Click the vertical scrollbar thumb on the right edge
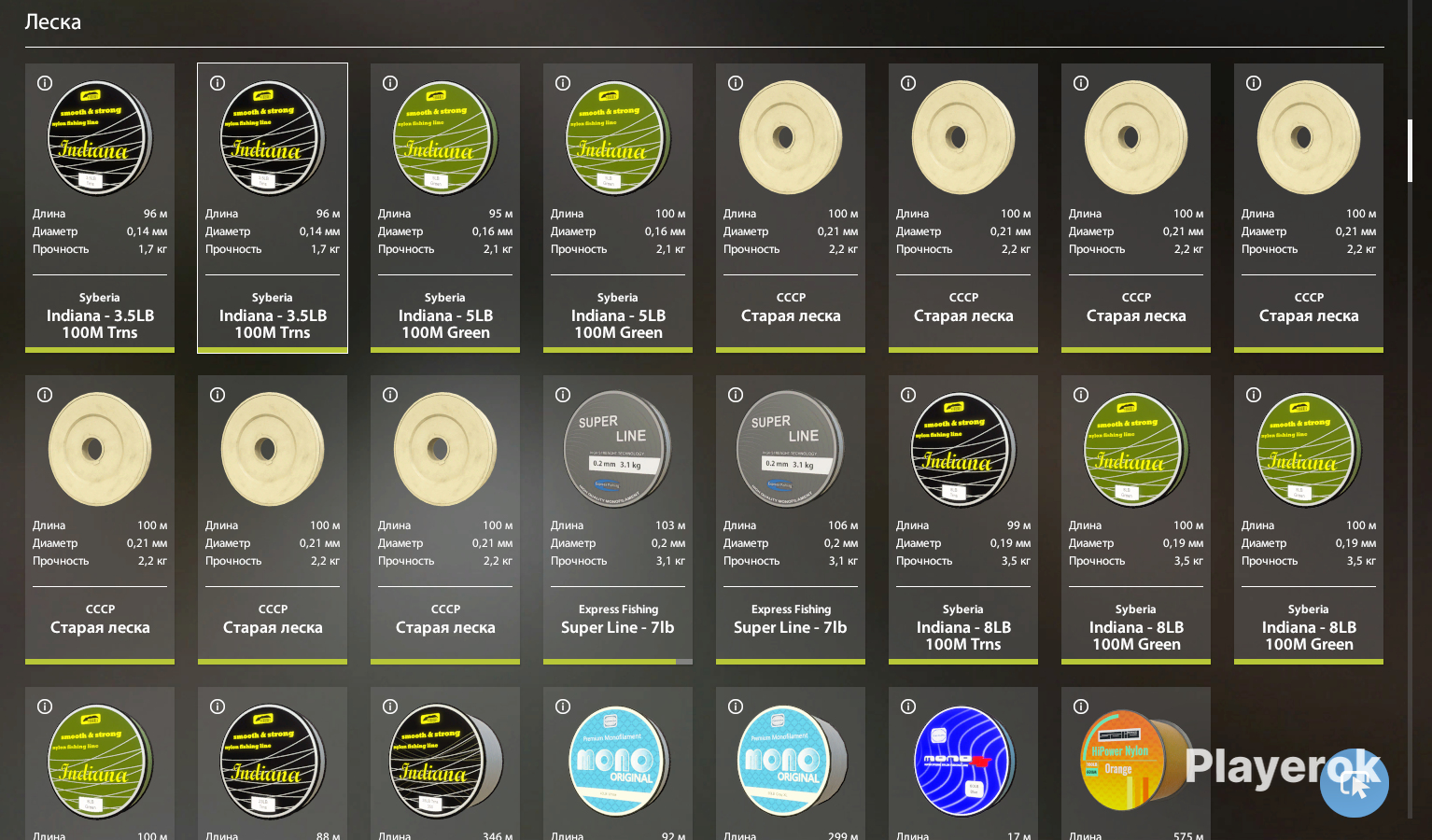Screen dimensions: 1432x840 click(x=1410, y=150)
